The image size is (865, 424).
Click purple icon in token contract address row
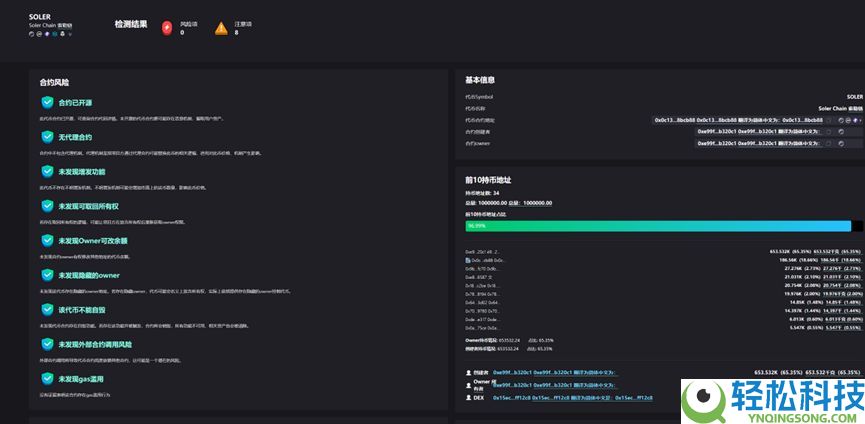point(855,120)
